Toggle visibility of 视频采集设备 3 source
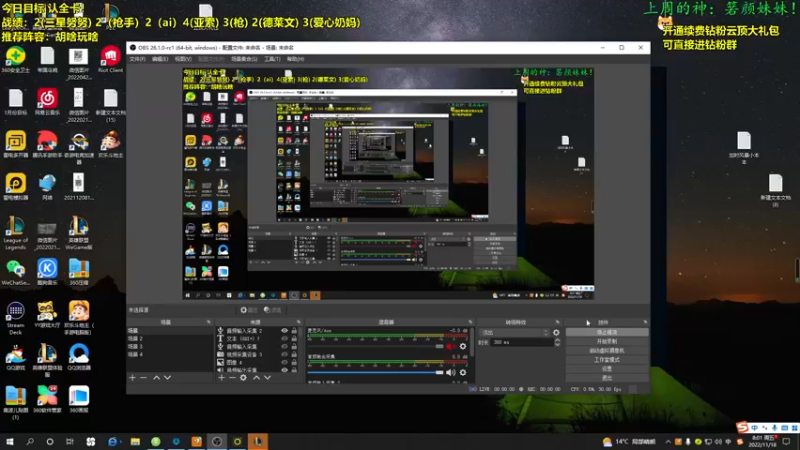This screenshot has width=800, height=450. pos(285,354)
